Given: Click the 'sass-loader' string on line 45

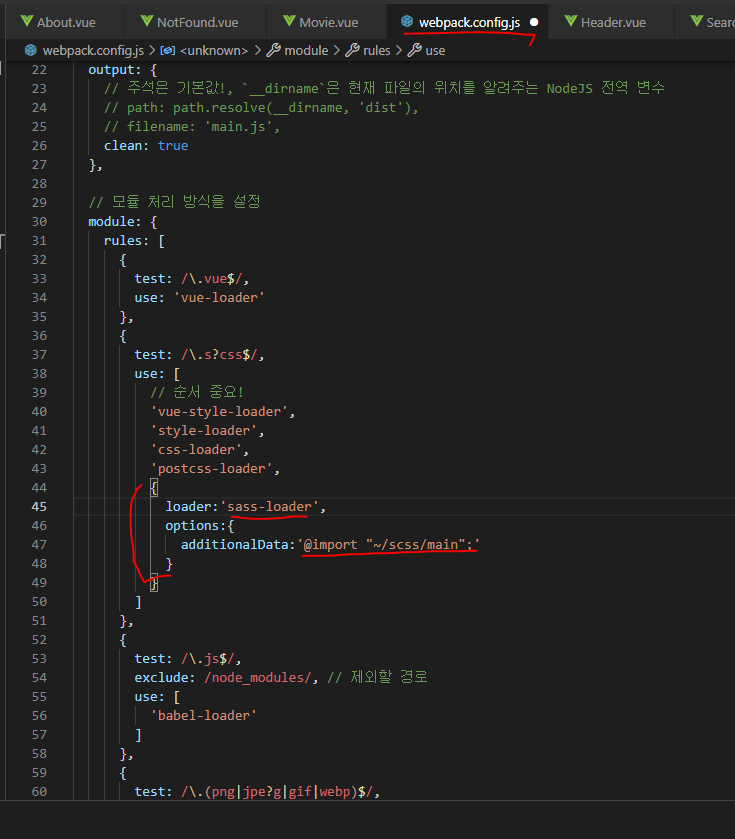Looking at the screenshot, I should pos(269,507).
